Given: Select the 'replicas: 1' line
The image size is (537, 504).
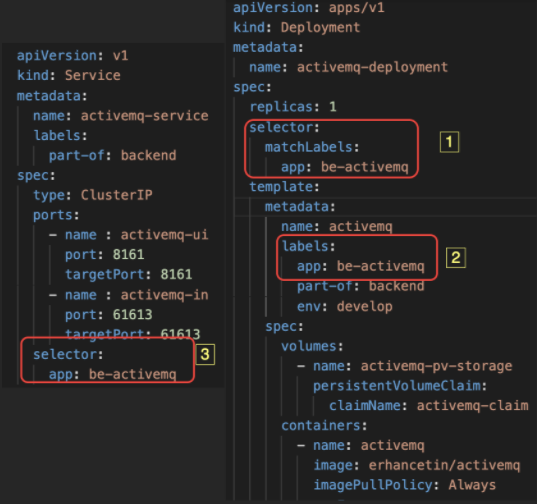Looking at the screenshot, I should 293,107.
